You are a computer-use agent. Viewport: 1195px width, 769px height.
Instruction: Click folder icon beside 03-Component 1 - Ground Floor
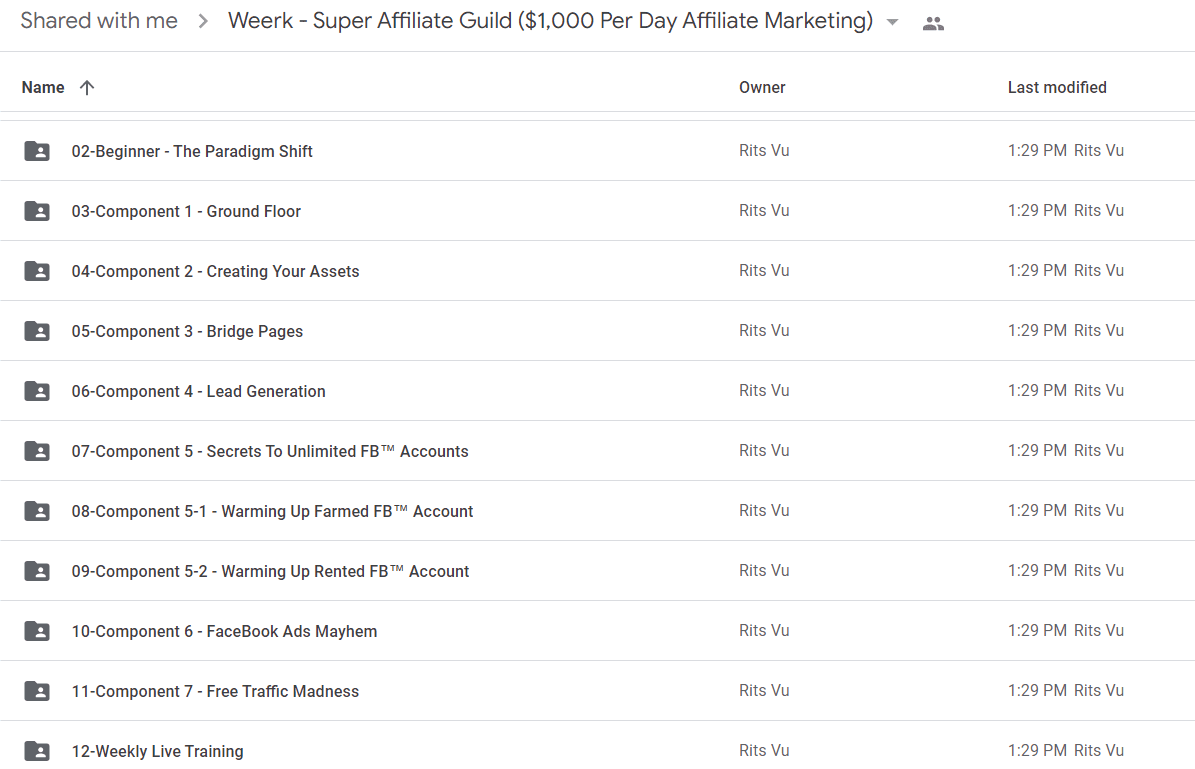tap(37, 211)
